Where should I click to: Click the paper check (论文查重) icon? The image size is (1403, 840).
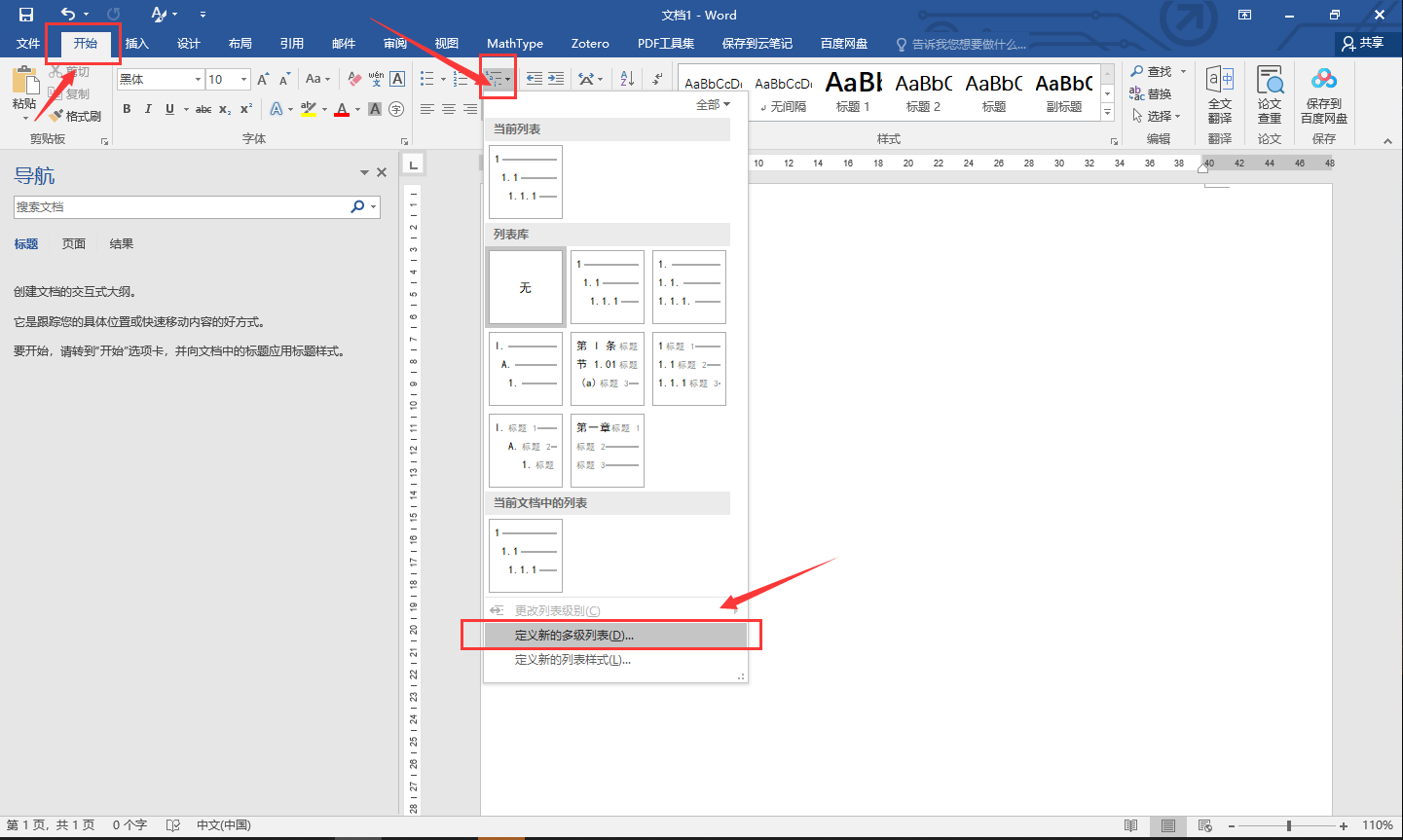point(1270,80)
